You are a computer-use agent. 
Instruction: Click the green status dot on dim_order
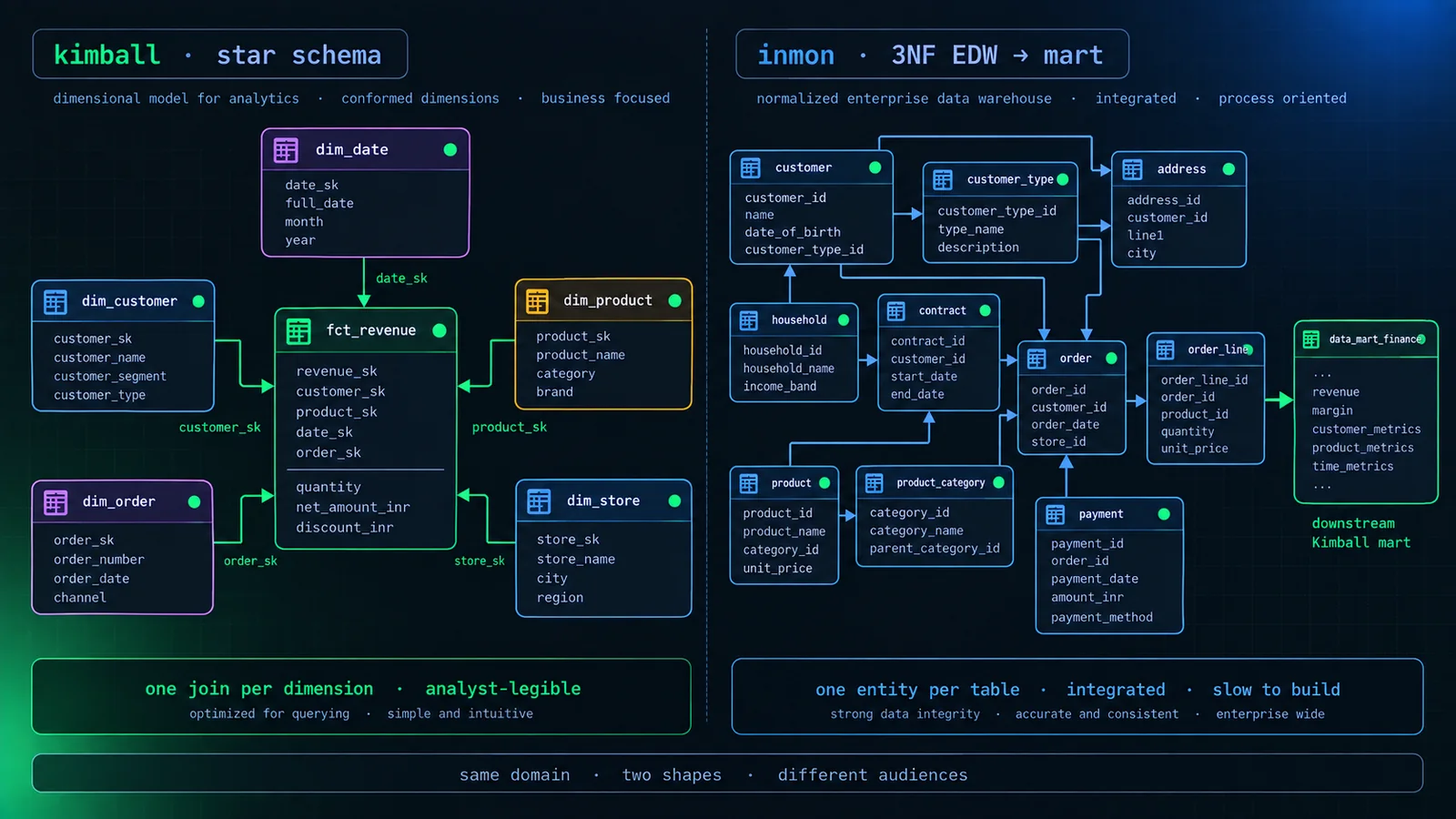(x=194, y=501)
